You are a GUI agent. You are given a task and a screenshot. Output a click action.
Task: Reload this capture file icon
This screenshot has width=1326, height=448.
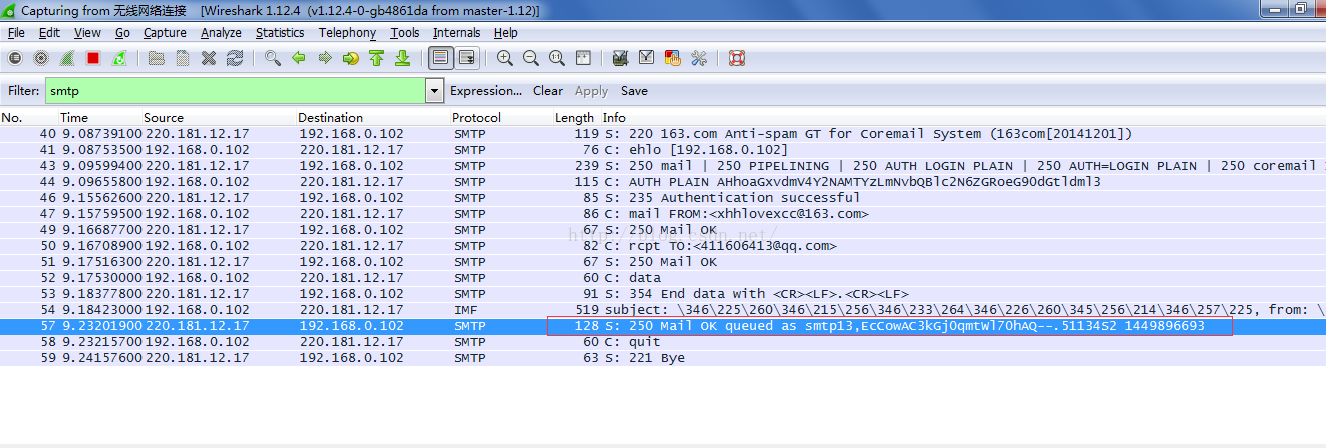(235, 58)
